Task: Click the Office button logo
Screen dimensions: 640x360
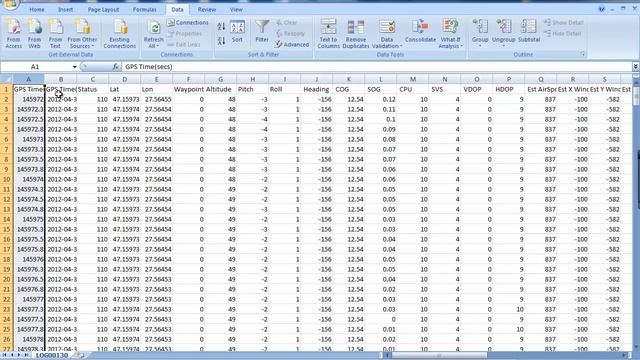Action: (x=10, y=5)
